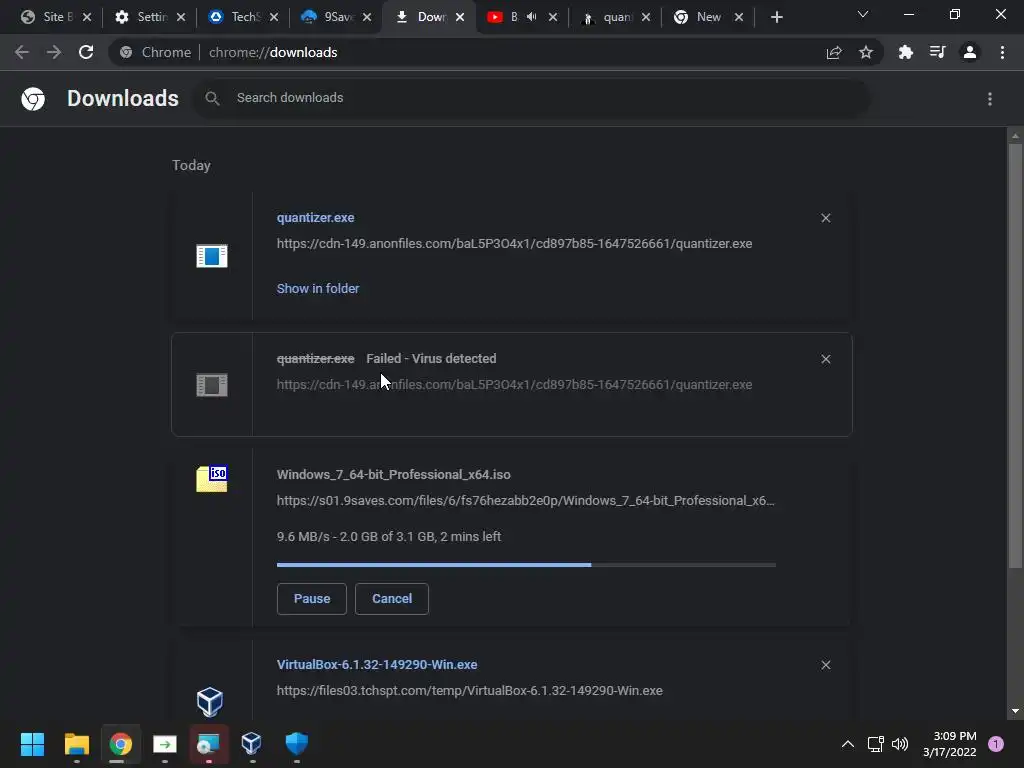
Task: Share this page icon in address bar
Action: point(834,53)
